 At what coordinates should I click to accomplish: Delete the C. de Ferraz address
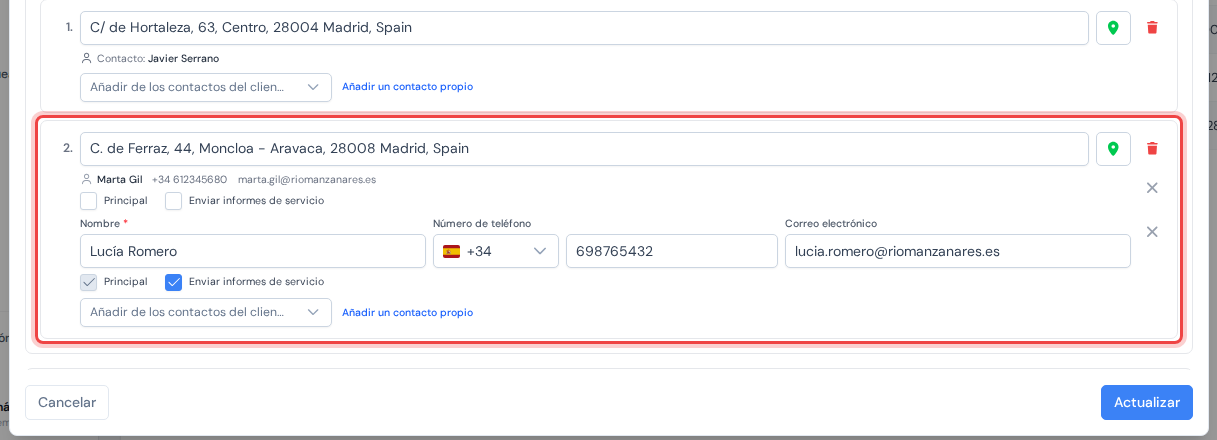point(1152,149)
